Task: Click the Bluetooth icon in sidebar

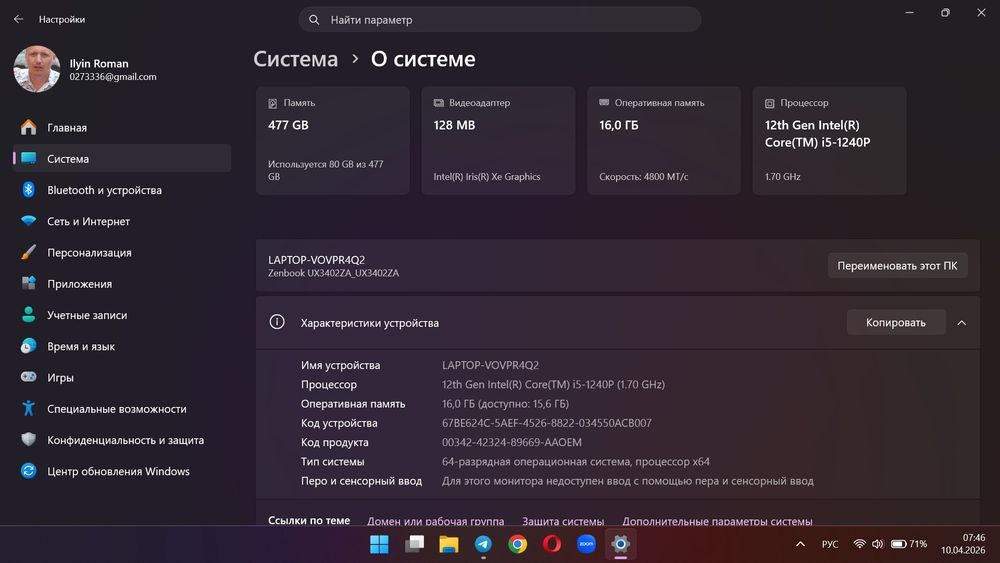Action: (28, 189)
